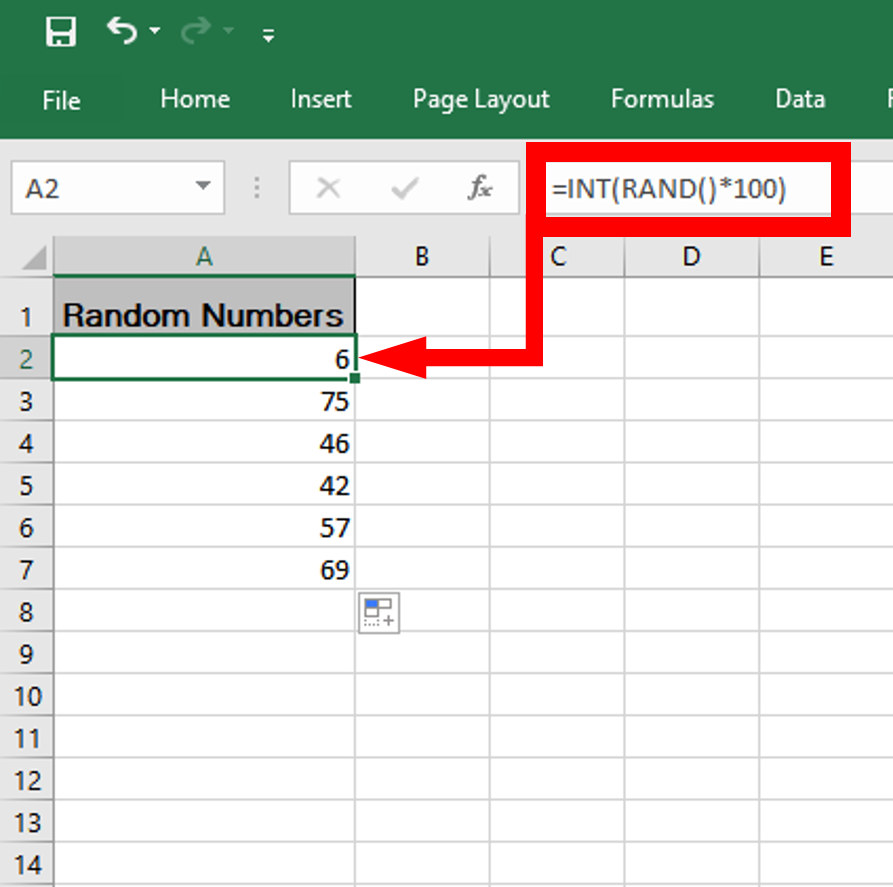Select row 2 header
The image size is (893, 887).
coord(26,359)
